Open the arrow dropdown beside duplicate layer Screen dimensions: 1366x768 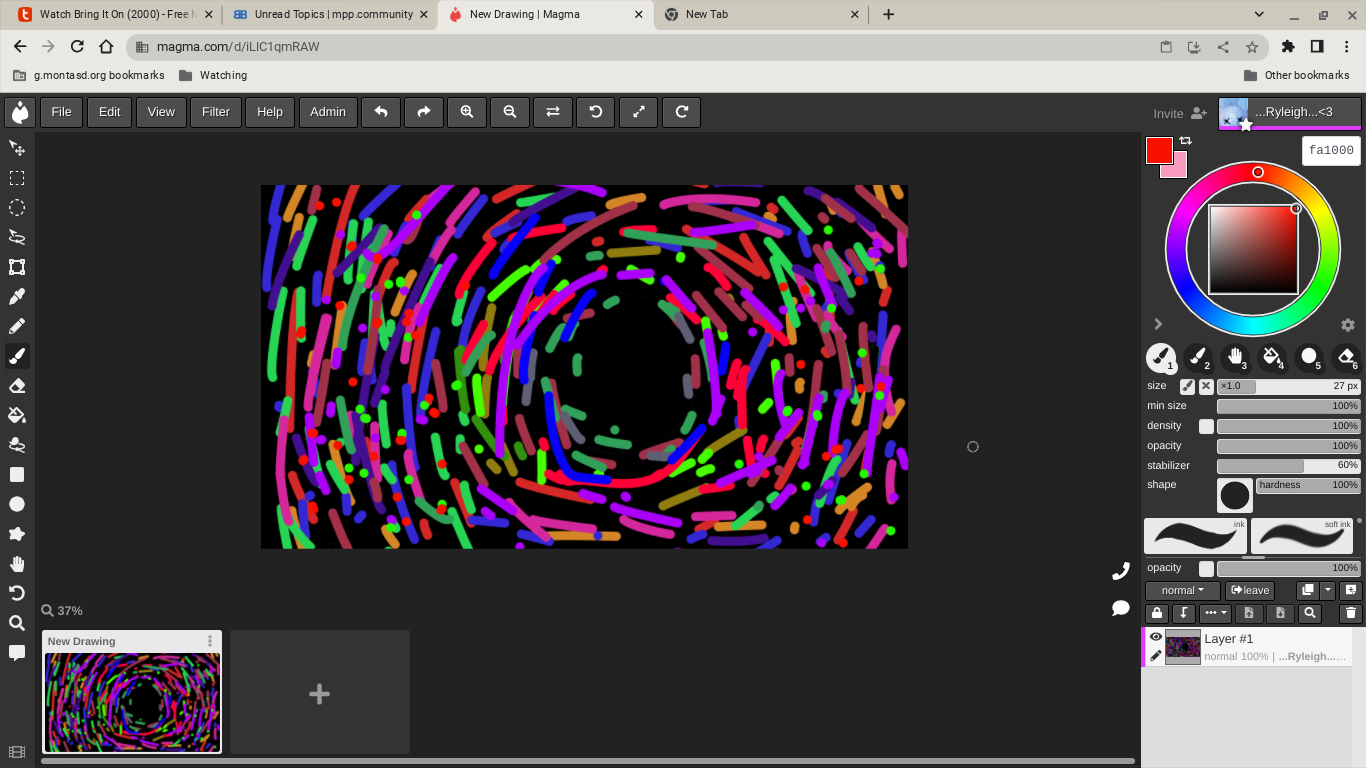pos(1328,590)
